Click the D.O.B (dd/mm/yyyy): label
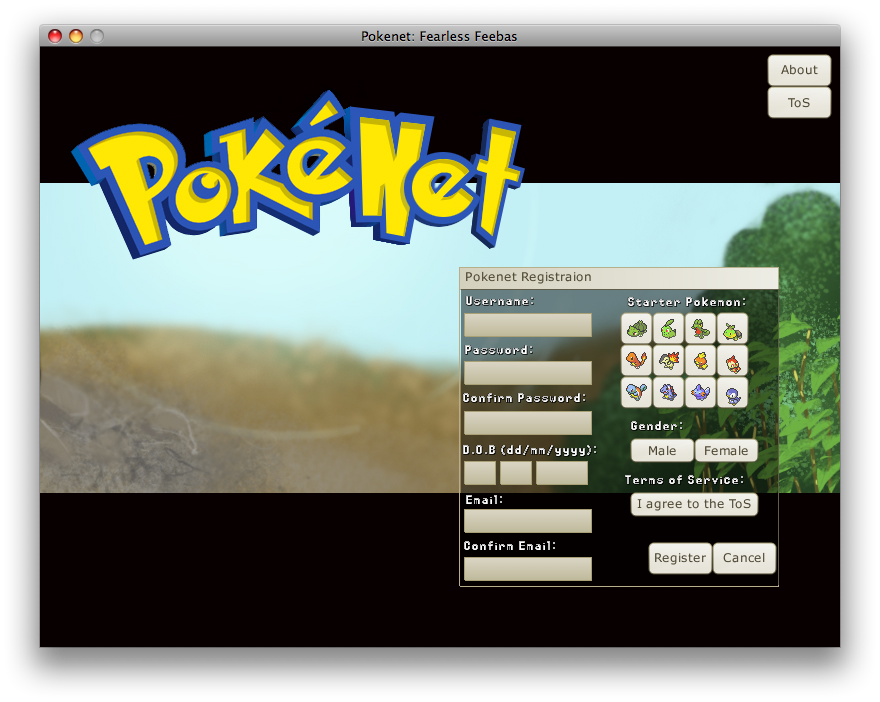This screenshot has height=702, width=880. (x=529, y=450)
